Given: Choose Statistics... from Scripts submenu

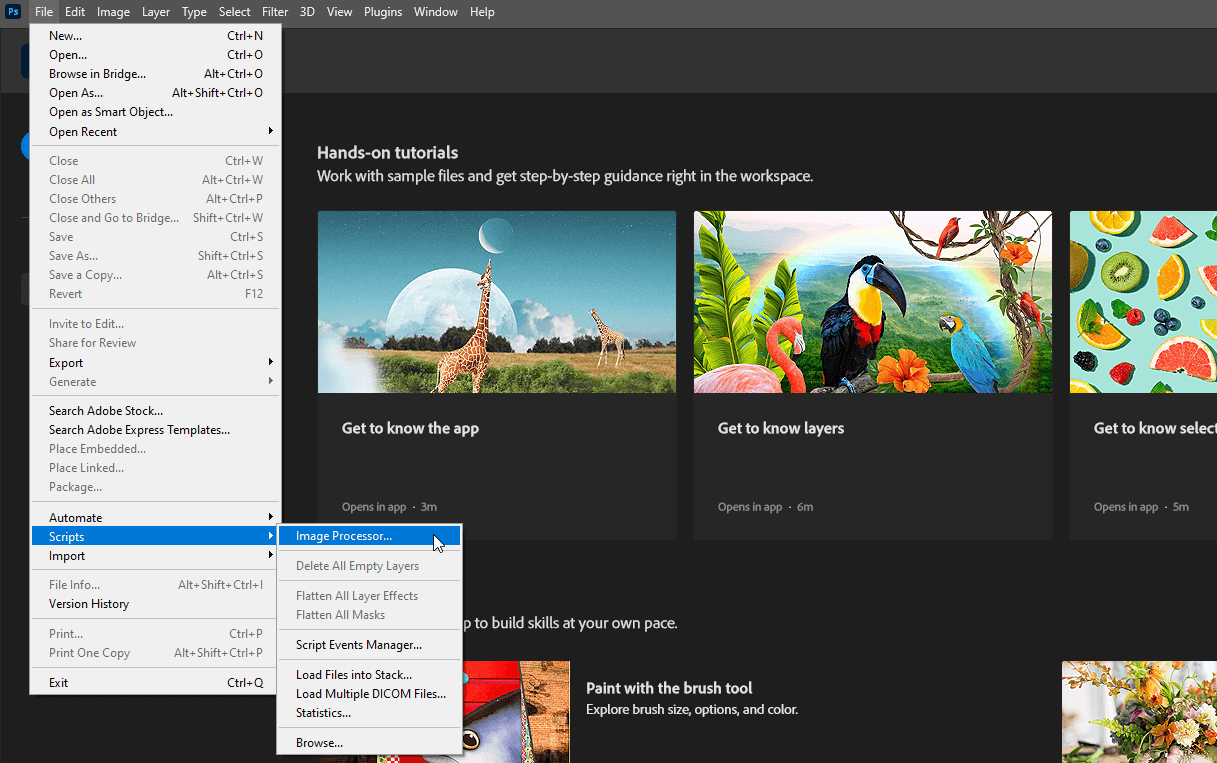Looking at the screenshot, I should [x=369, y=713].
